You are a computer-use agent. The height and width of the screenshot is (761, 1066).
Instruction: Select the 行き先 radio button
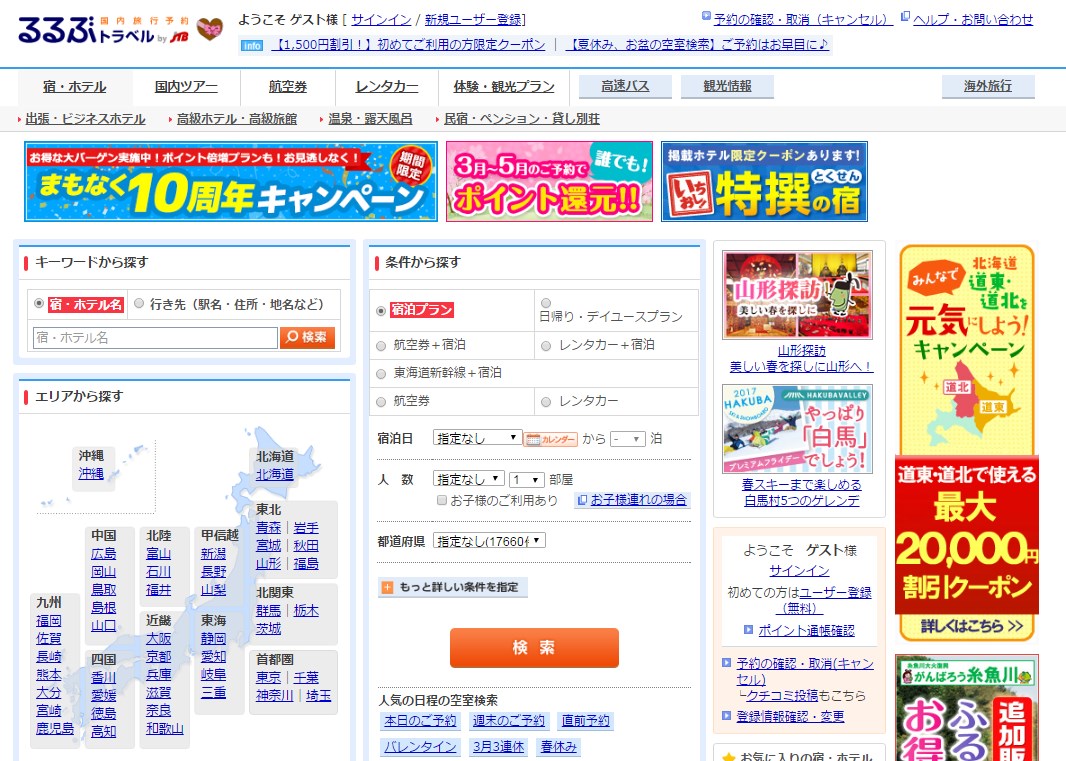click(x=139, y=304)
